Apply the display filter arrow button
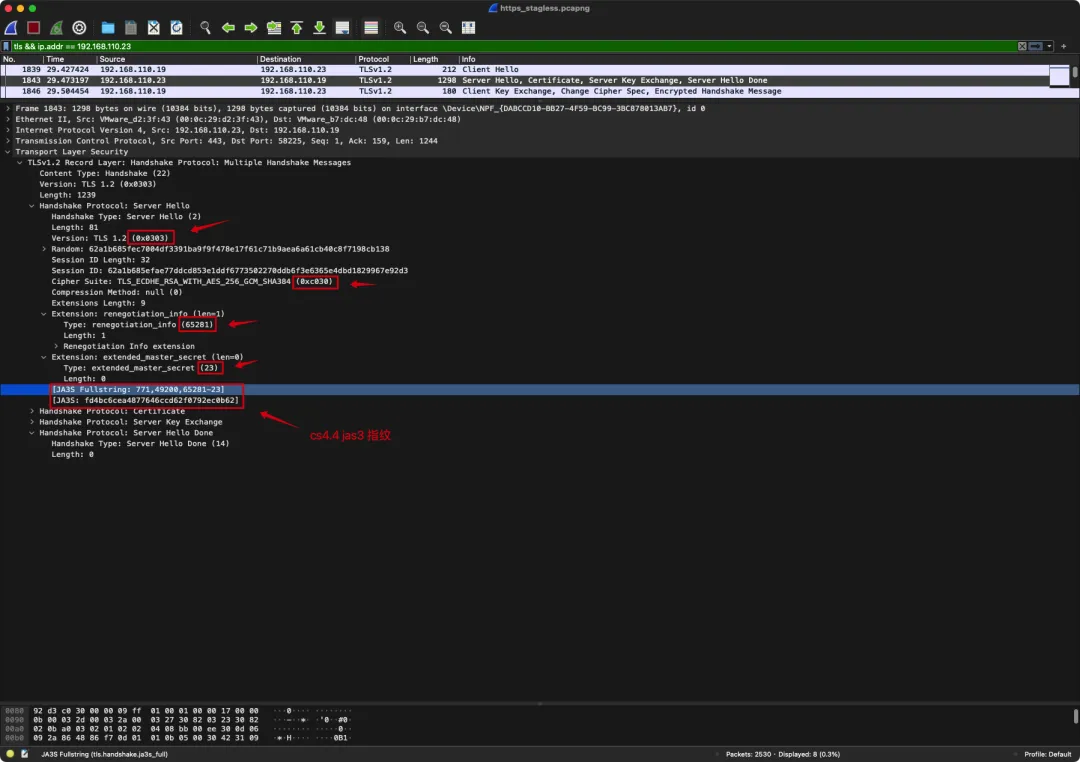The image size is (1080, 762). tap(1035, 46)
